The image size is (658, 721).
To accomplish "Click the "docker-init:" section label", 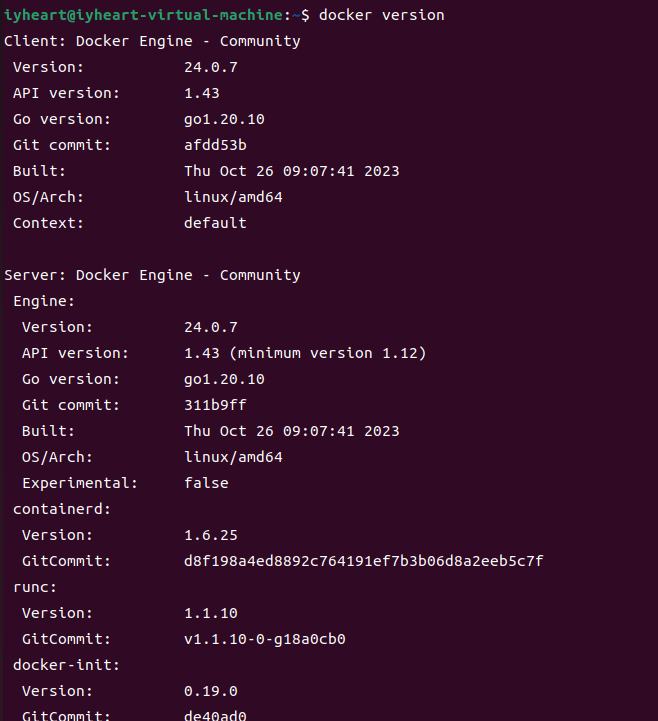I will [67, 665].
